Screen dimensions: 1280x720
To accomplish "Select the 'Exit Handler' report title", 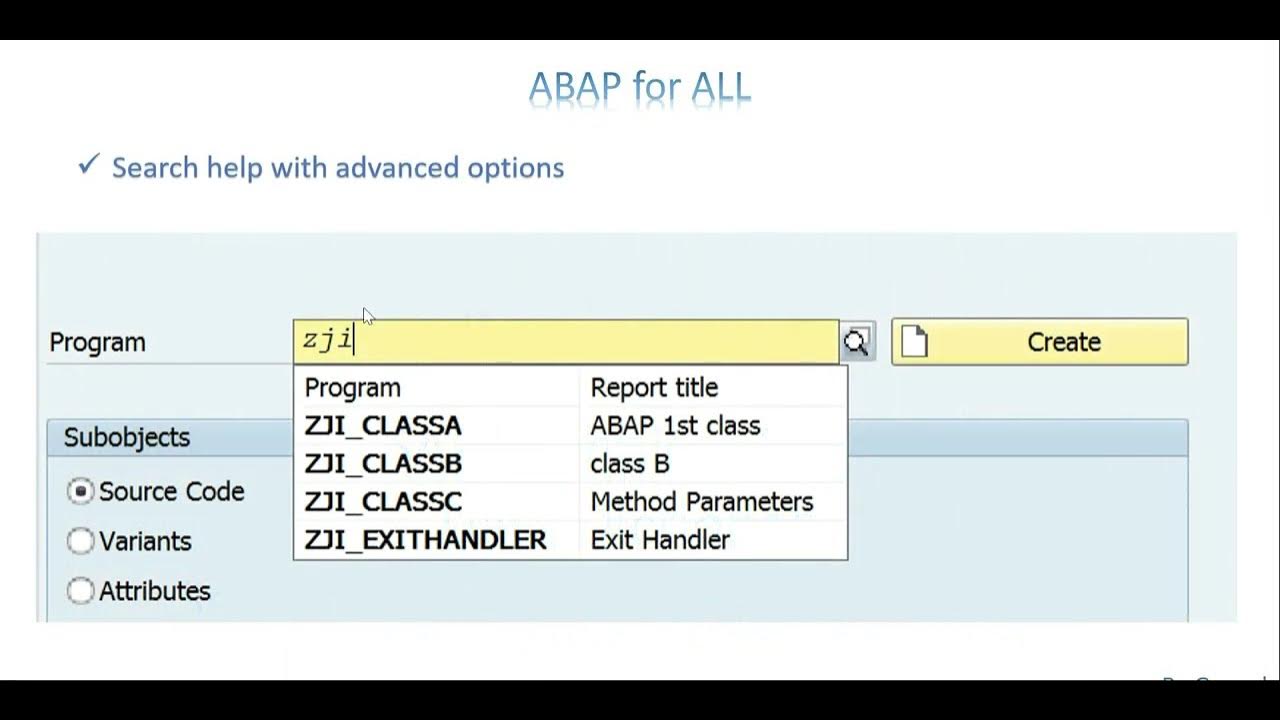I will [660, 539].
